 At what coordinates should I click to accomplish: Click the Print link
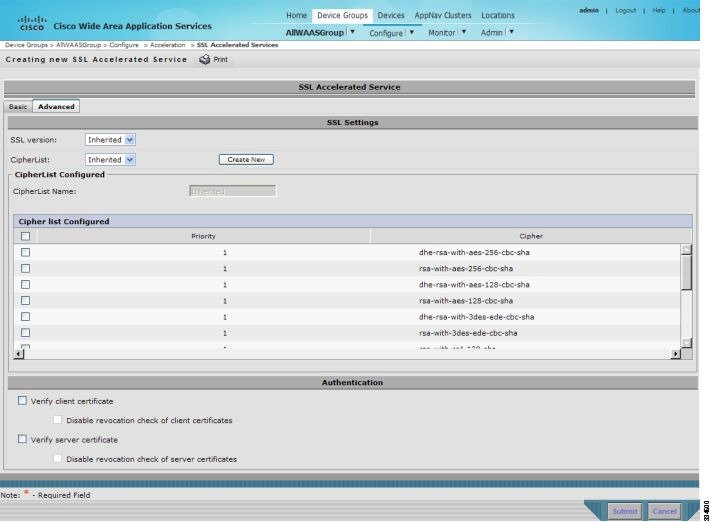point(220,59)
